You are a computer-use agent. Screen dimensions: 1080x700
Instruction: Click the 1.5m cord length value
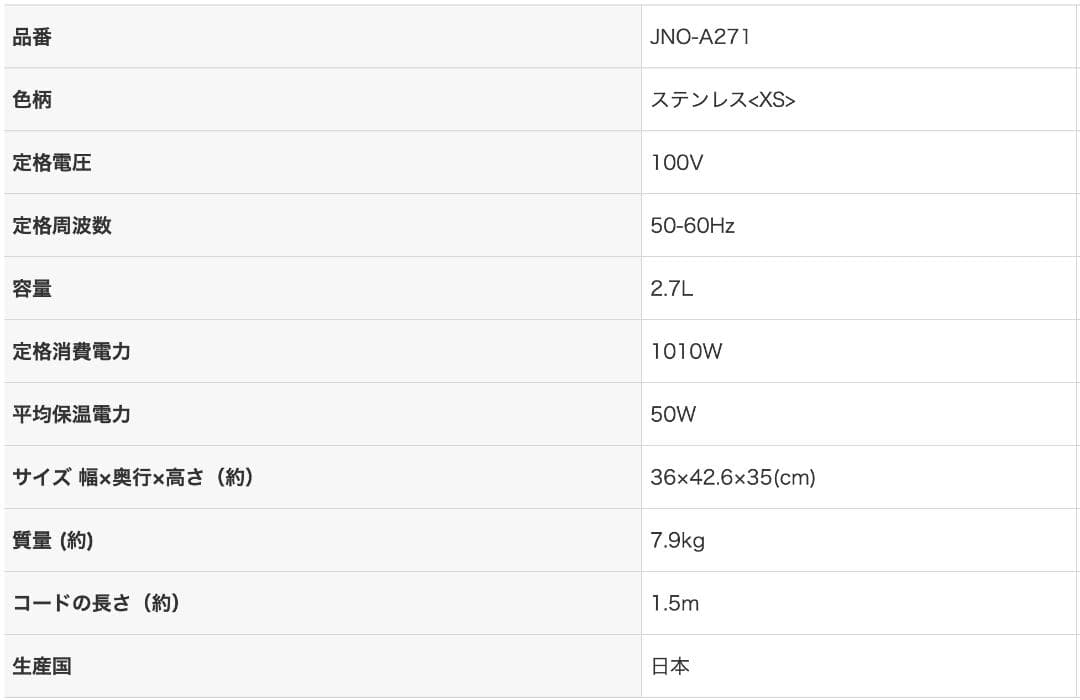pyautogui.click(x=675, y=604)
